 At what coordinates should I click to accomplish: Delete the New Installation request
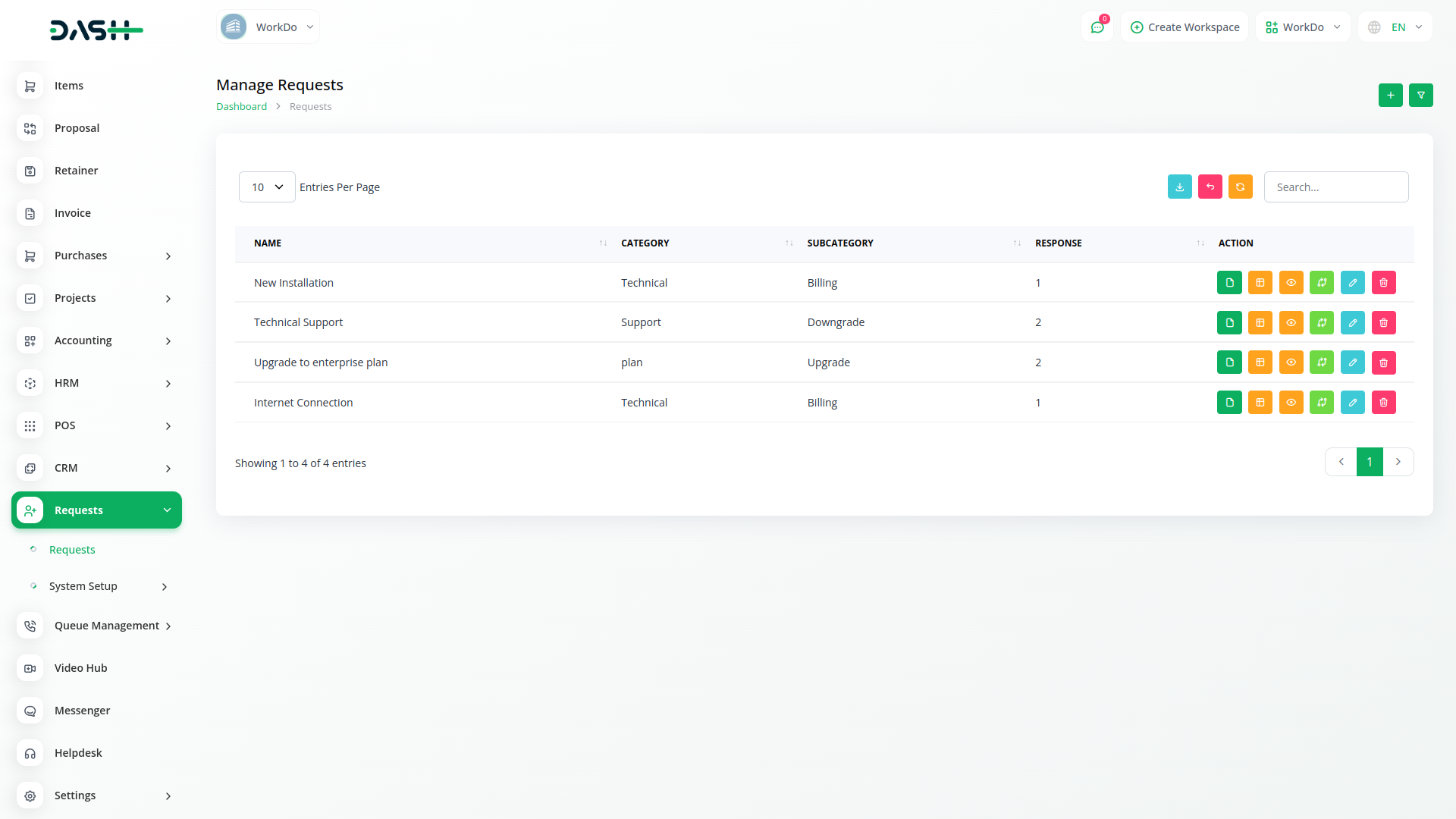(1383, 283)
